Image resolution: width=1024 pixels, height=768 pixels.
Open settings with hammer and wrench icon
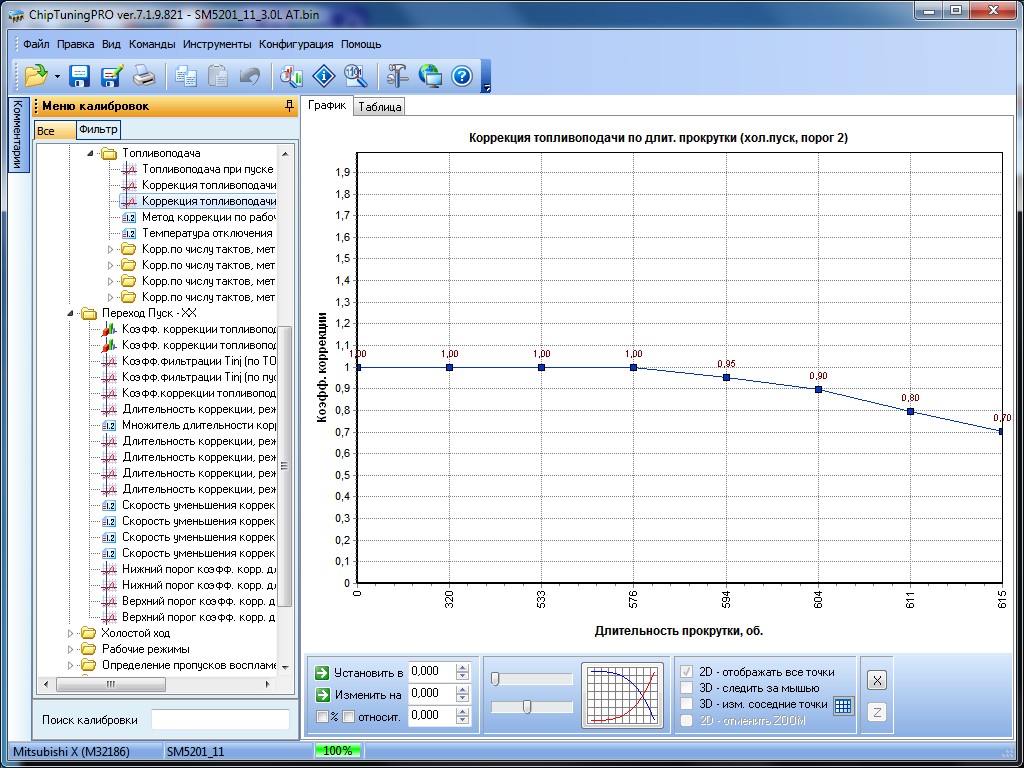(x=398, y=76)
